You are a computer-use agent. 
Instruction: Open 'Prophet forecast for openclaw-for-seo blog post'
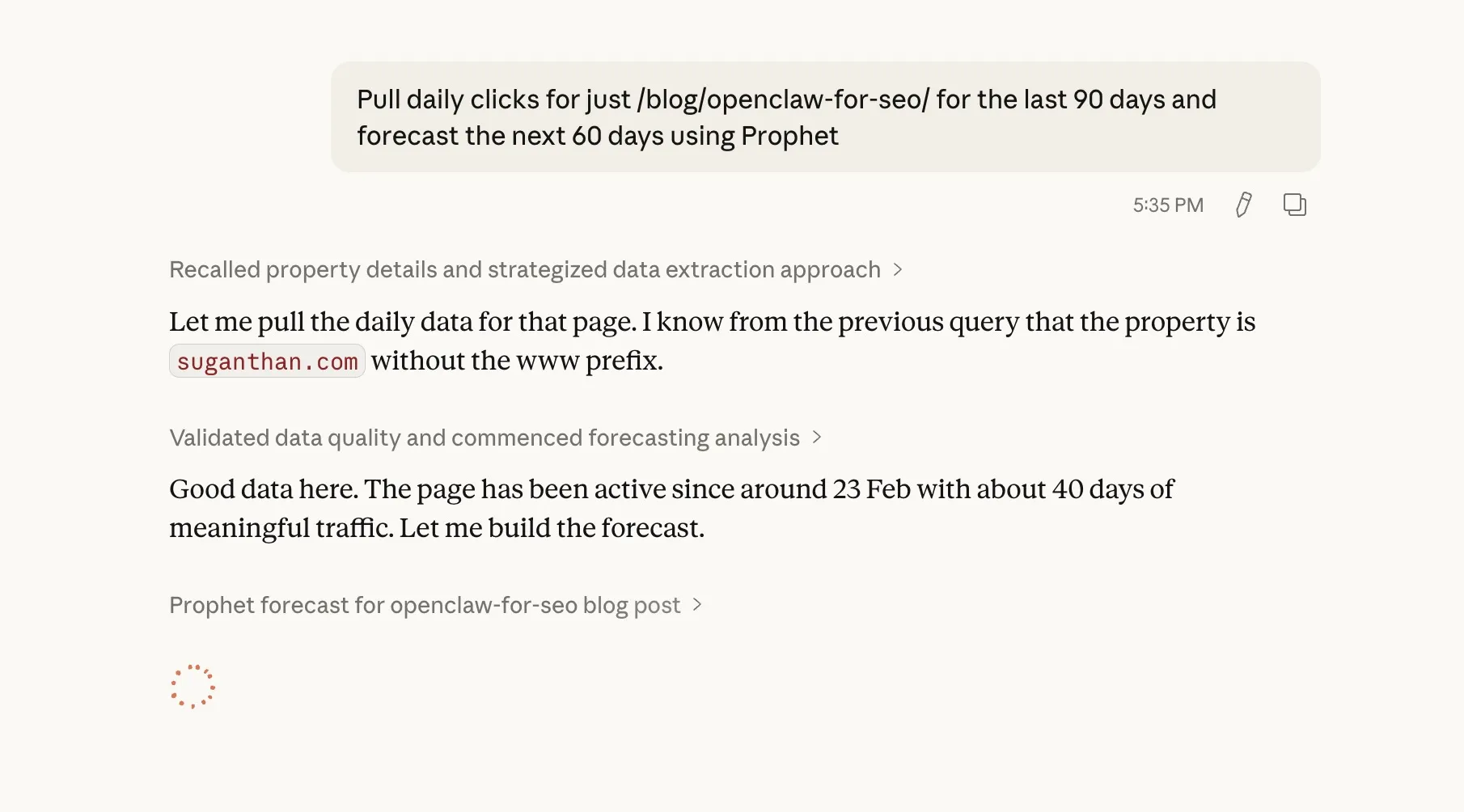tap(425, 605)
